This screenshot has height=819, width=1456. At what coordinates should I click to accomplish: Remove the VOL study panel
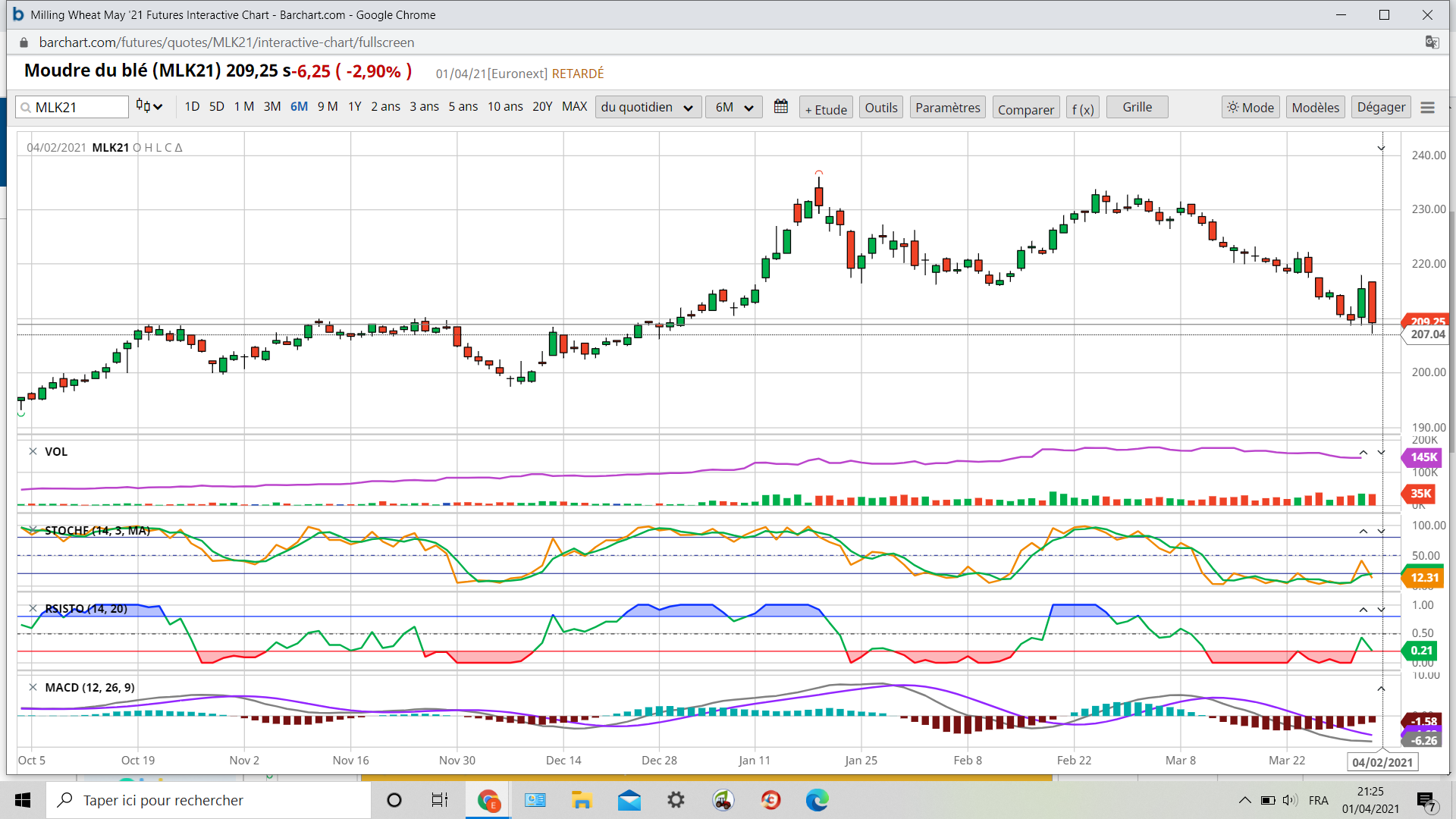[x=33, y=451]
